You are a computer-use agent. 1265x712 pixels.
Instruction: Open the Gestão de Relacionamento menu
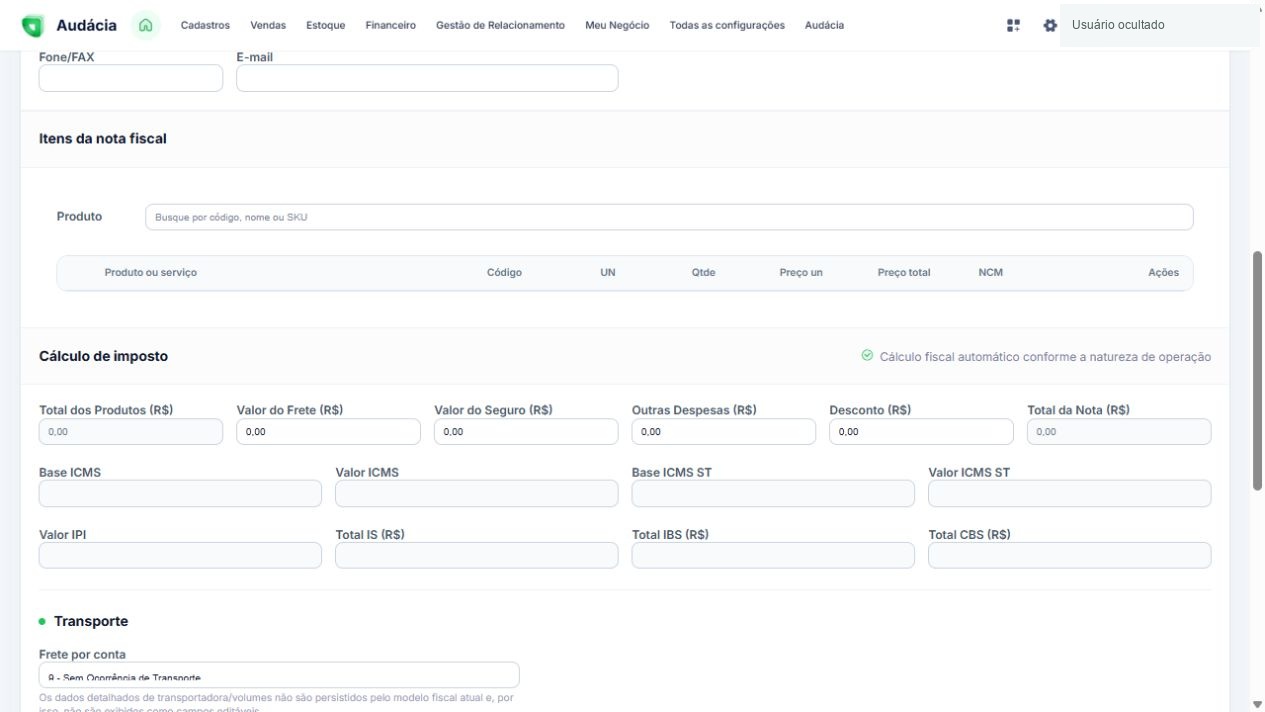[x=500, y=25]
